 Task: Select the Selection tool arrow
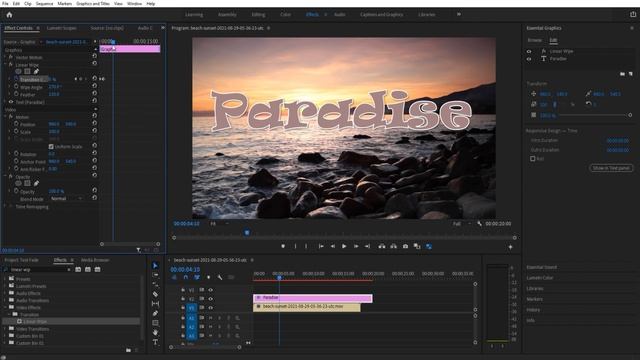click(x=155, y=265)
